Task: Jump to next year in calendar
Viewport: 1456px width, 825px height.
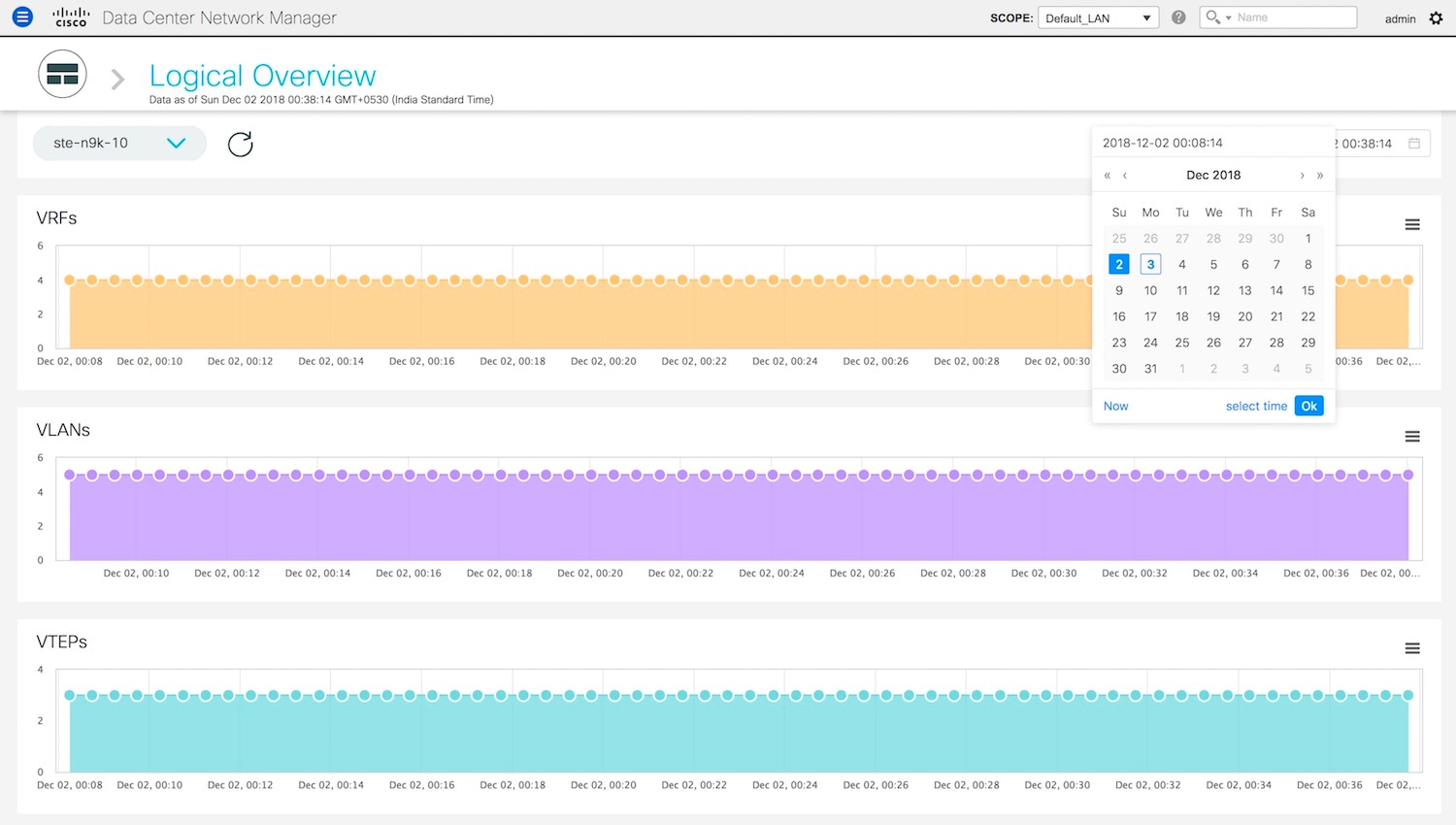Action: click(1320, 176)
